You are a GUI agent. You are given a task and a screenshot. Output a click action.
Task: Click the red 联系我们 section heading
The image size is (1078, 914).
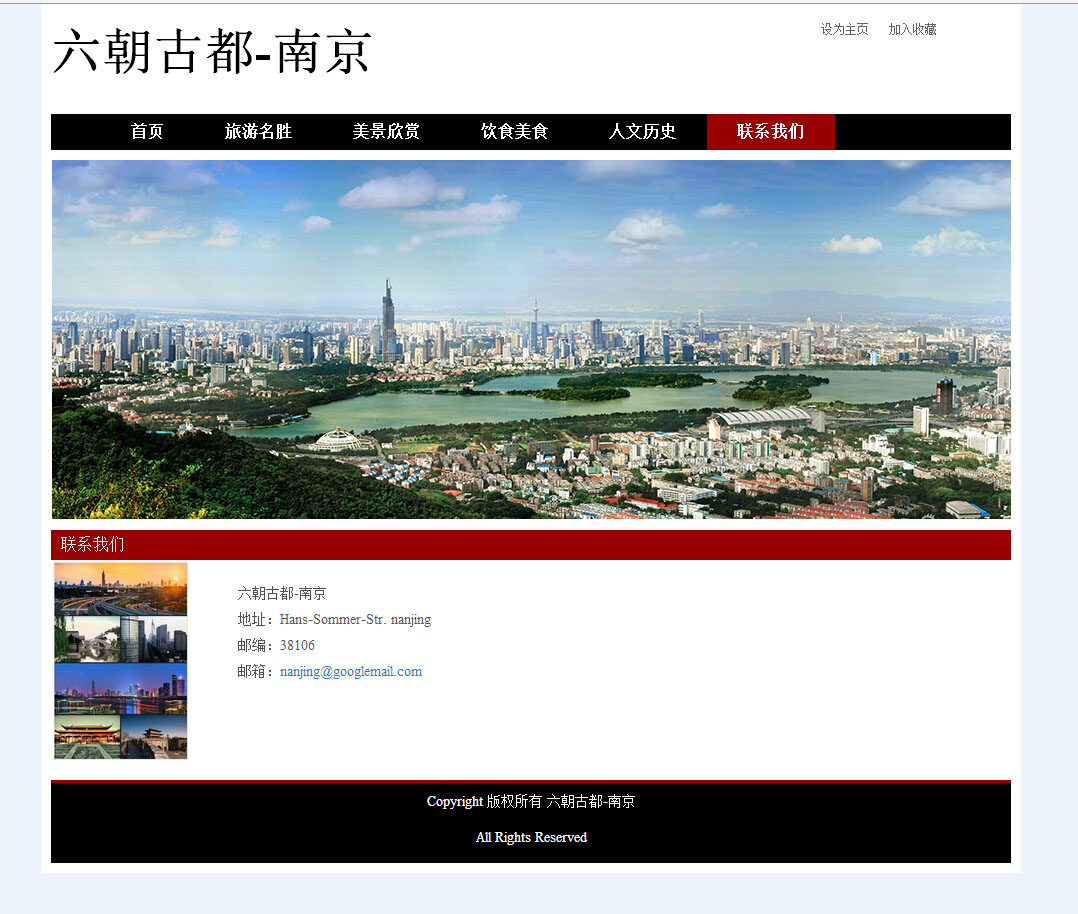coord(531,545)
